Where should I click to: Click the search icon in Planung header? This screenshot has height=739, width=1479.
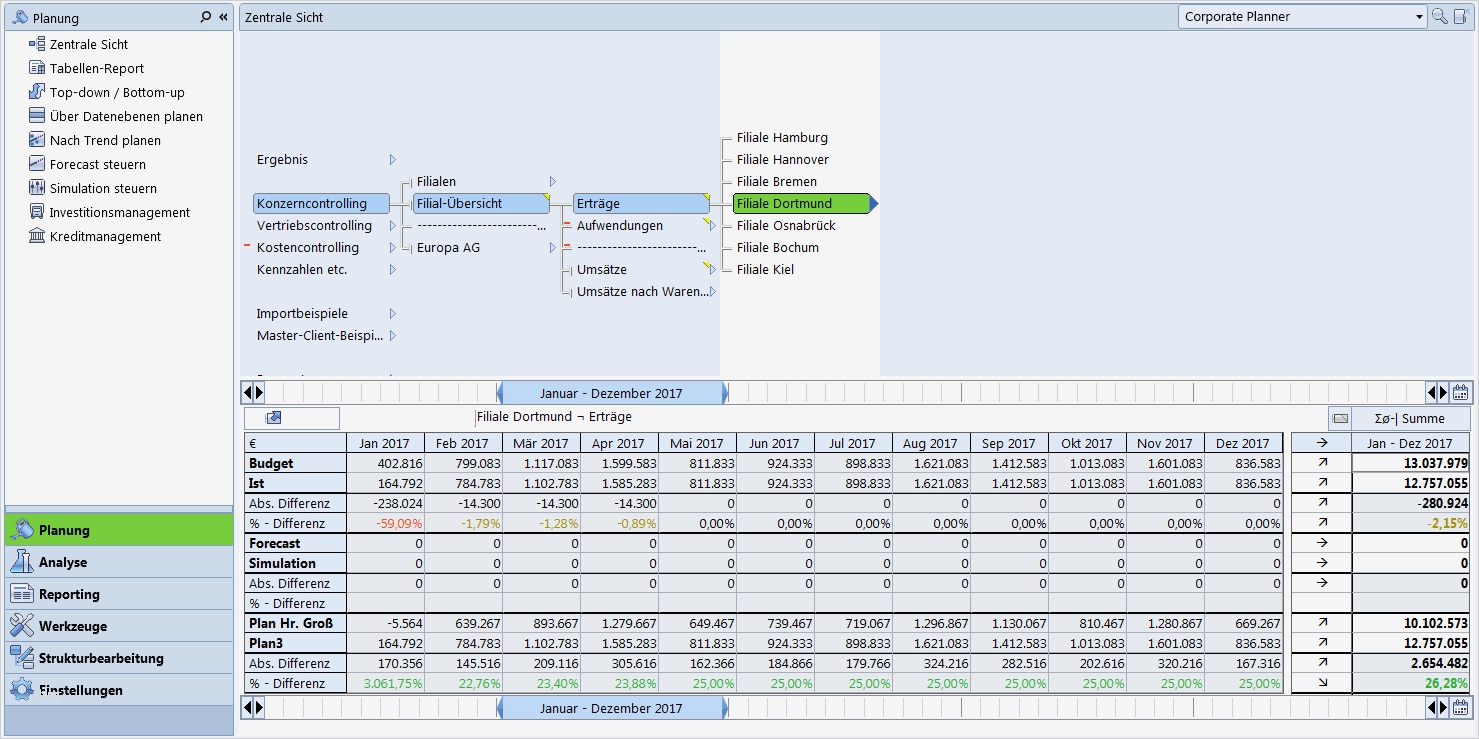point(206,17)
